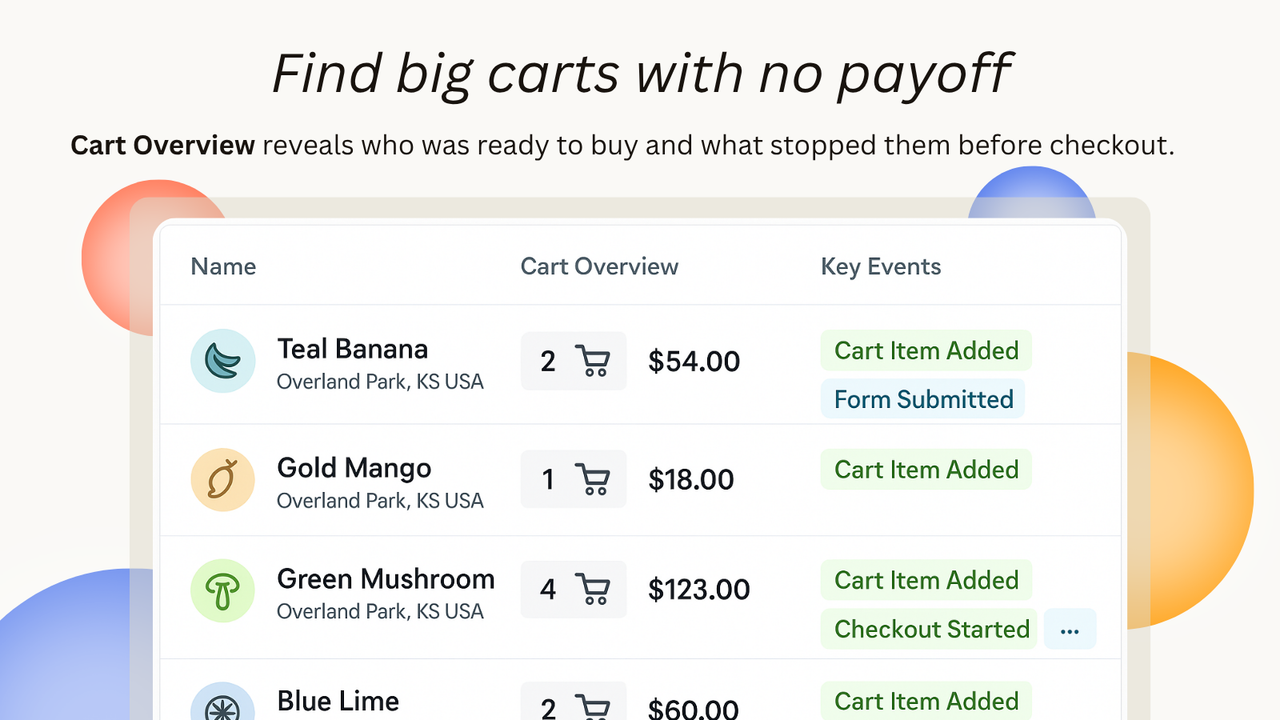Open the Green Mushroom customer name

tap(385, 579)
